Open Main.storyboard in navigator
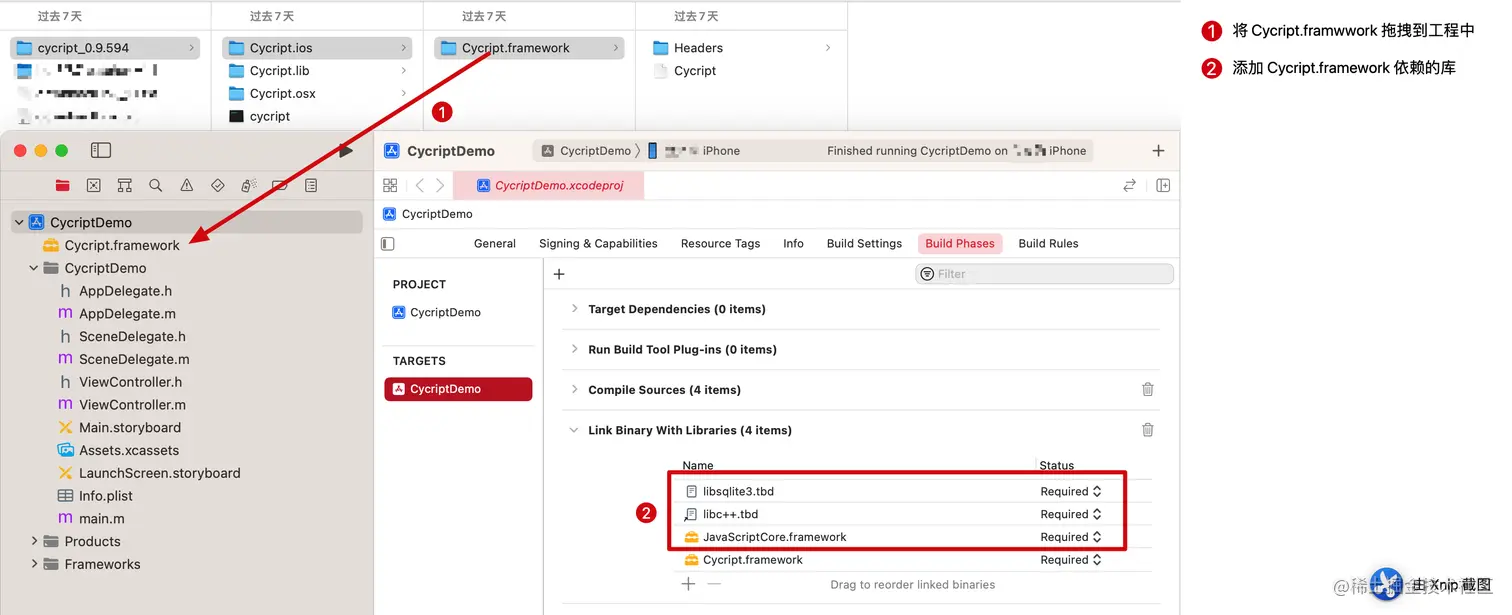This screenshot has height=615, width=1512. [130, 427]
